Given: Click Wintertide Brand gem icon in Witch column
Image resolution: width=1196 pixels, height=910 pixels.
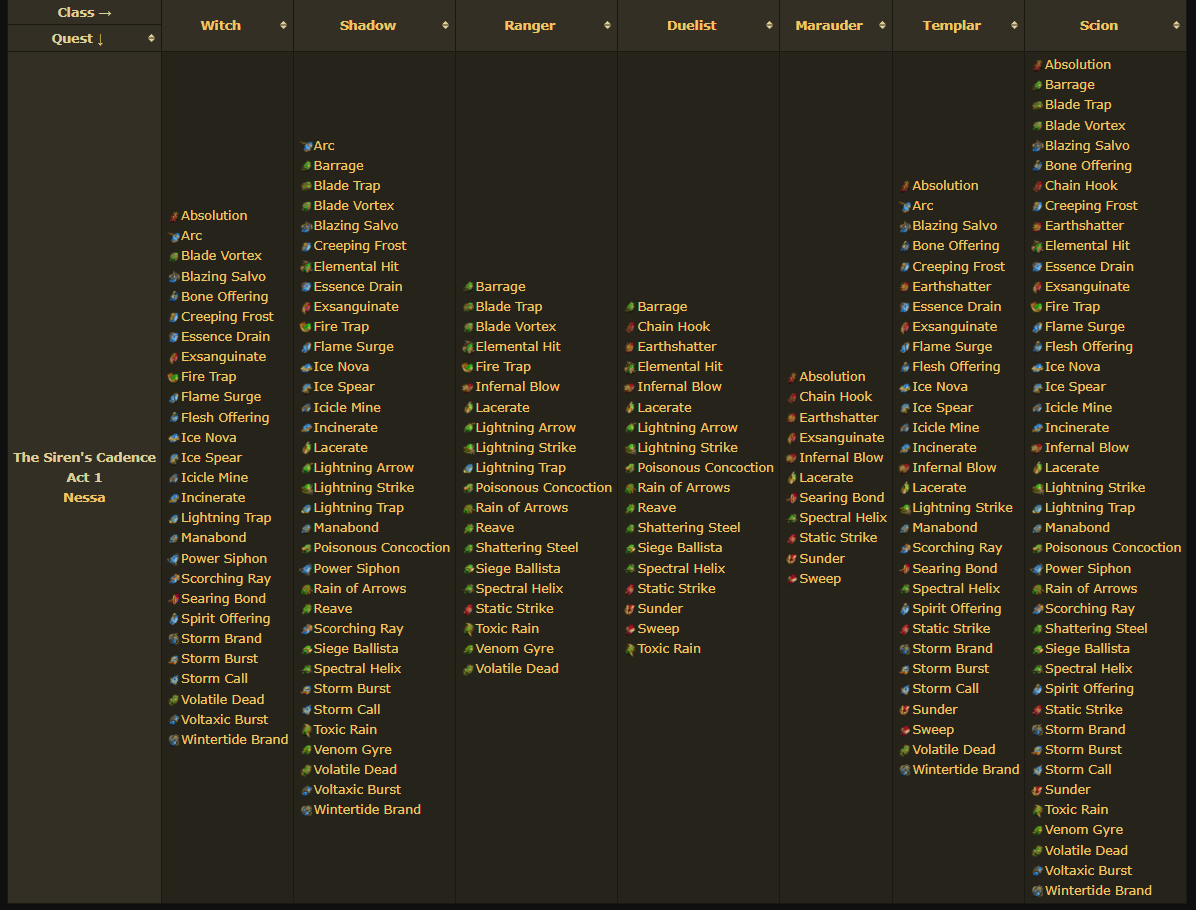Looking at the screenshot, I should [x=174, y=740].
